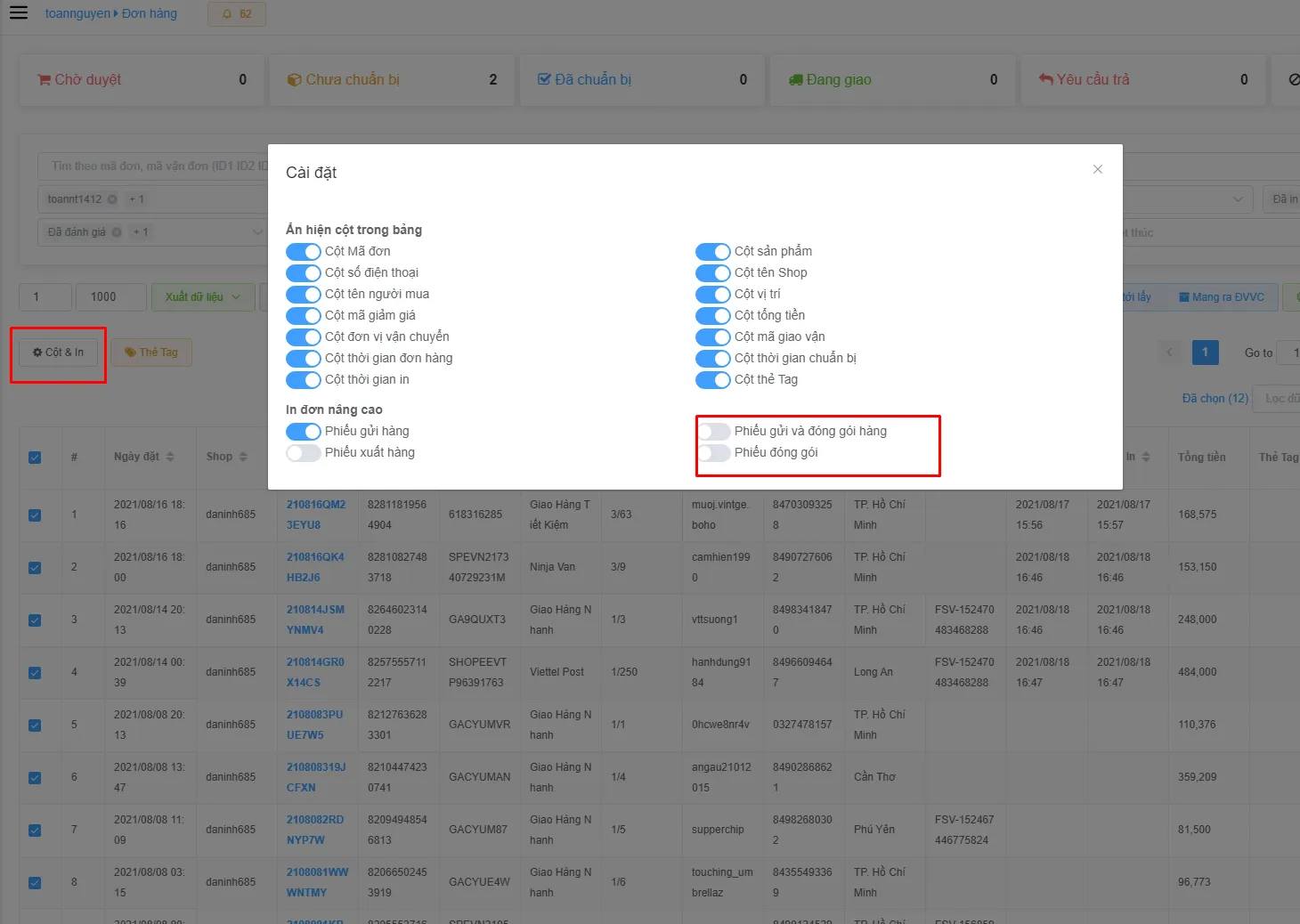
Task: Enable Phiếu gửi và đóng gói hàng
Action: [712, 432]
